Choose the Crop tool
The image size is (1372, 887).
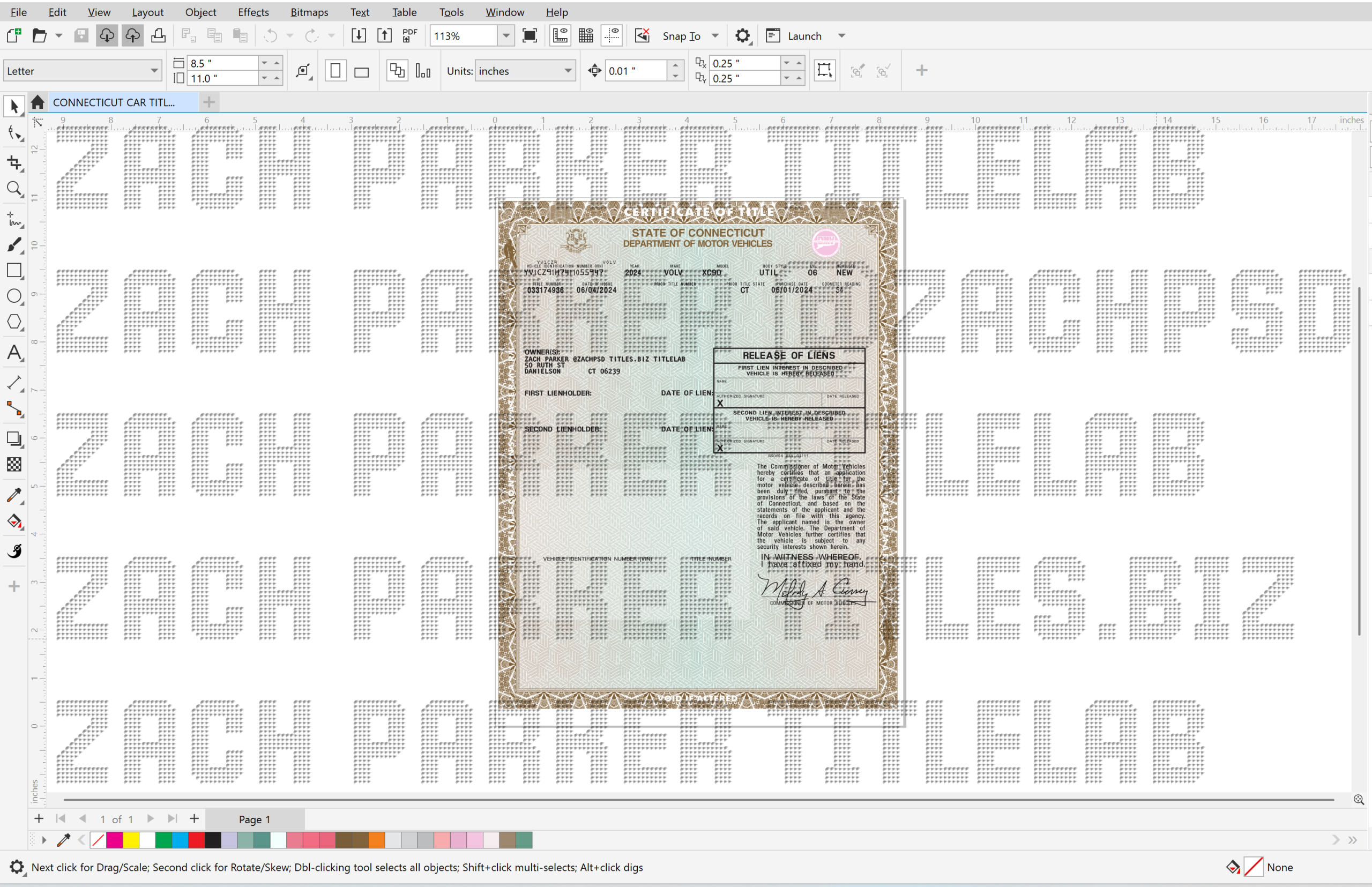click(x=14, y=162)
